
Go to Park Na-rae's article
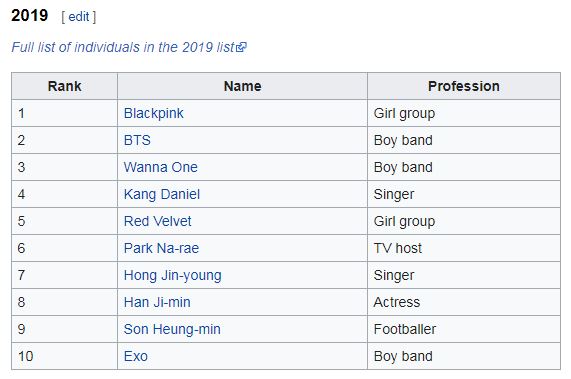click(x=161, y=248)
